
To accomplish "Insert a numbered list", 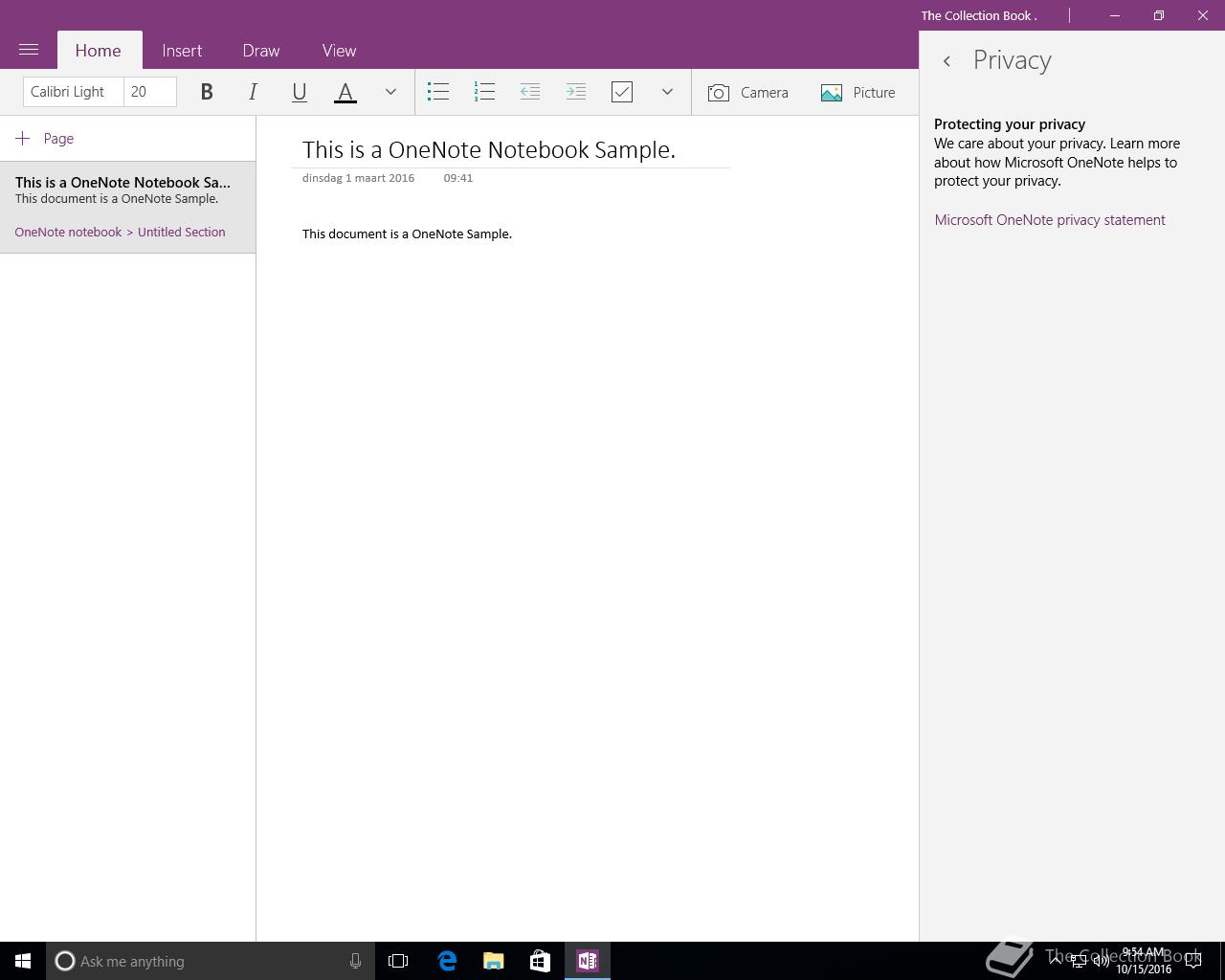I will [x=484, y=92].
